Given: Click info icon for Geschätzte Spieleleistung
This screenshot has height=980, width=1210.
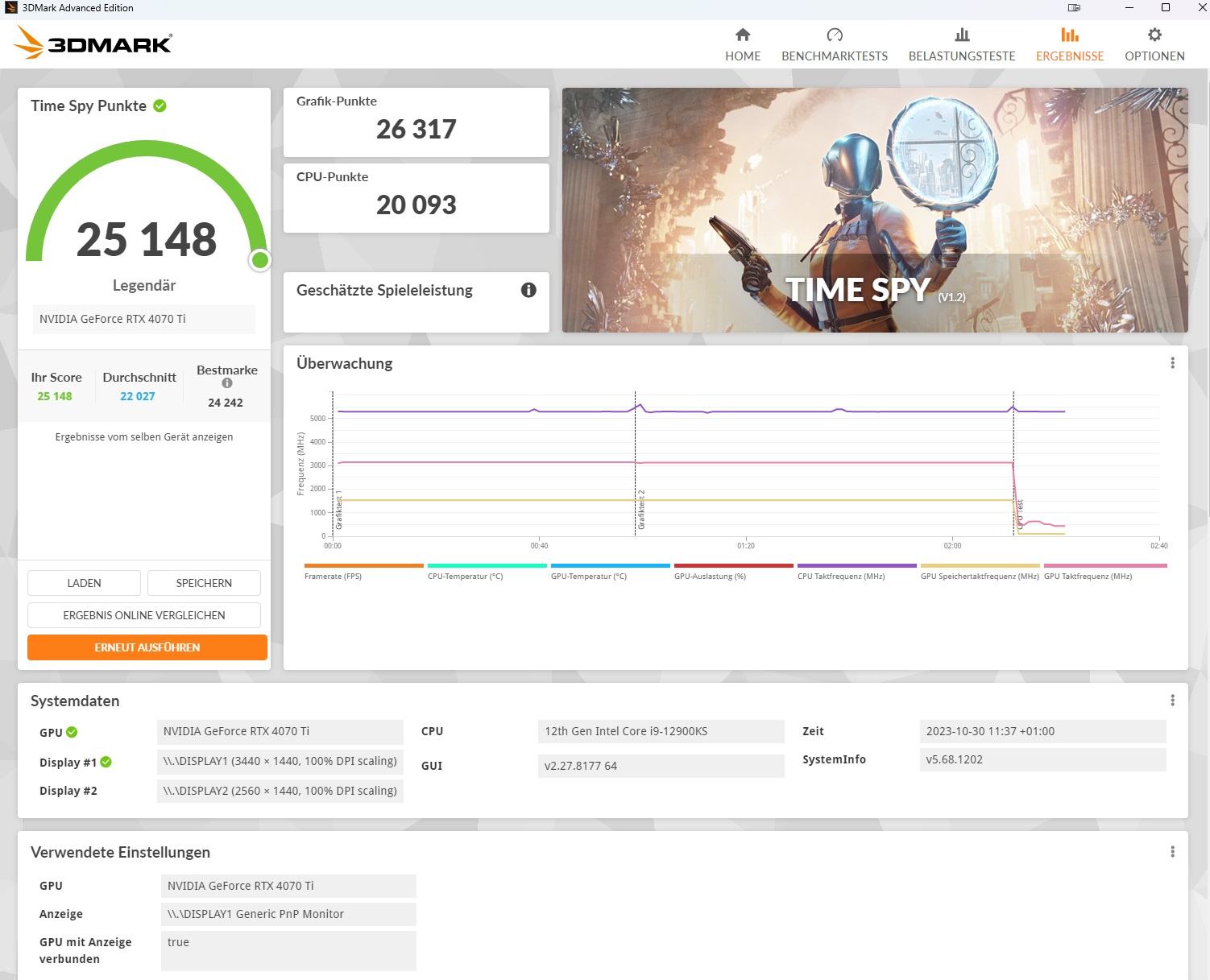Looking at the screenshot, I should [x=528, y=290].
